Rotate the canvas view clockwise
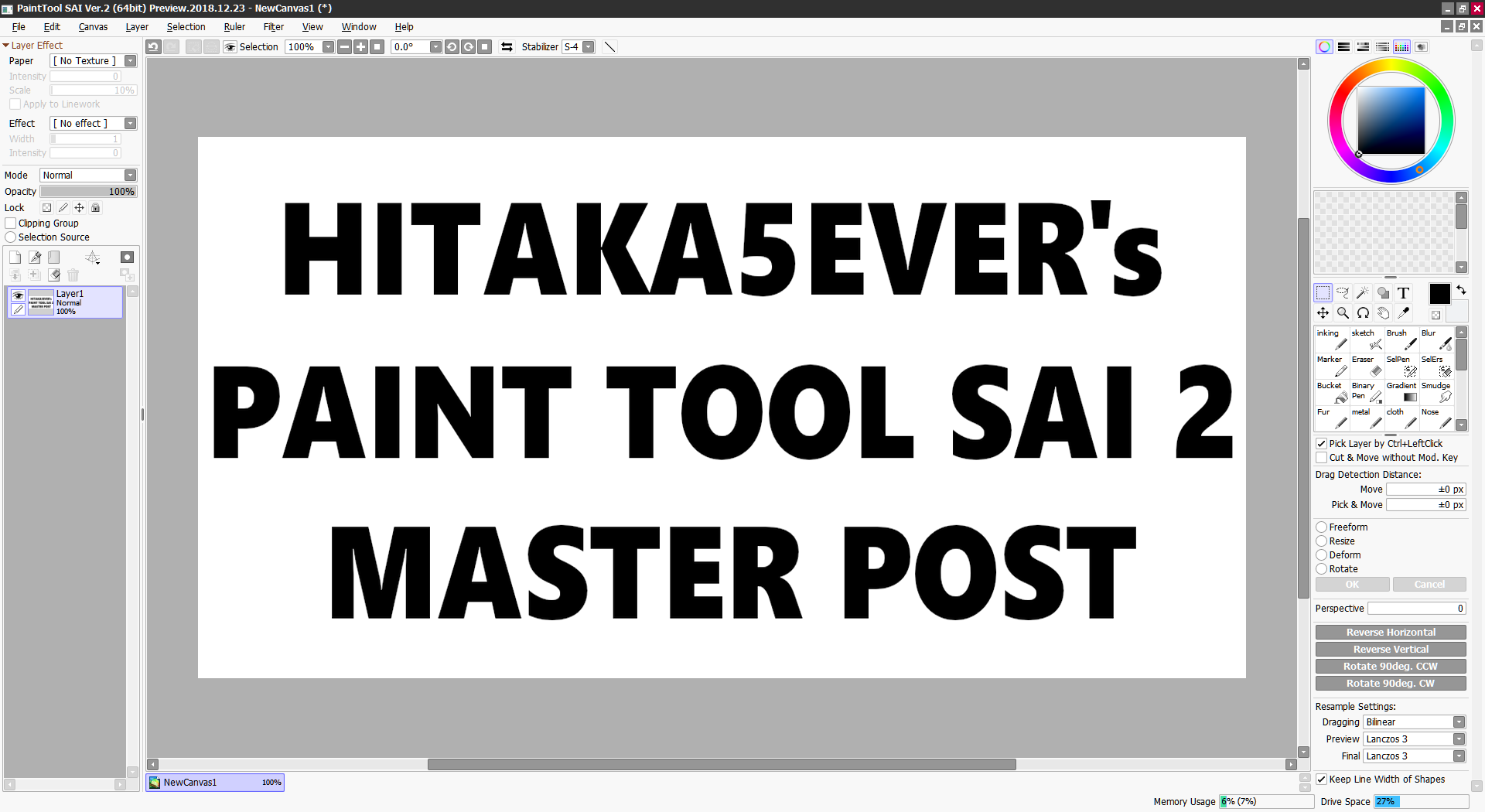1485x812 pixels. [x=469, y=47]
